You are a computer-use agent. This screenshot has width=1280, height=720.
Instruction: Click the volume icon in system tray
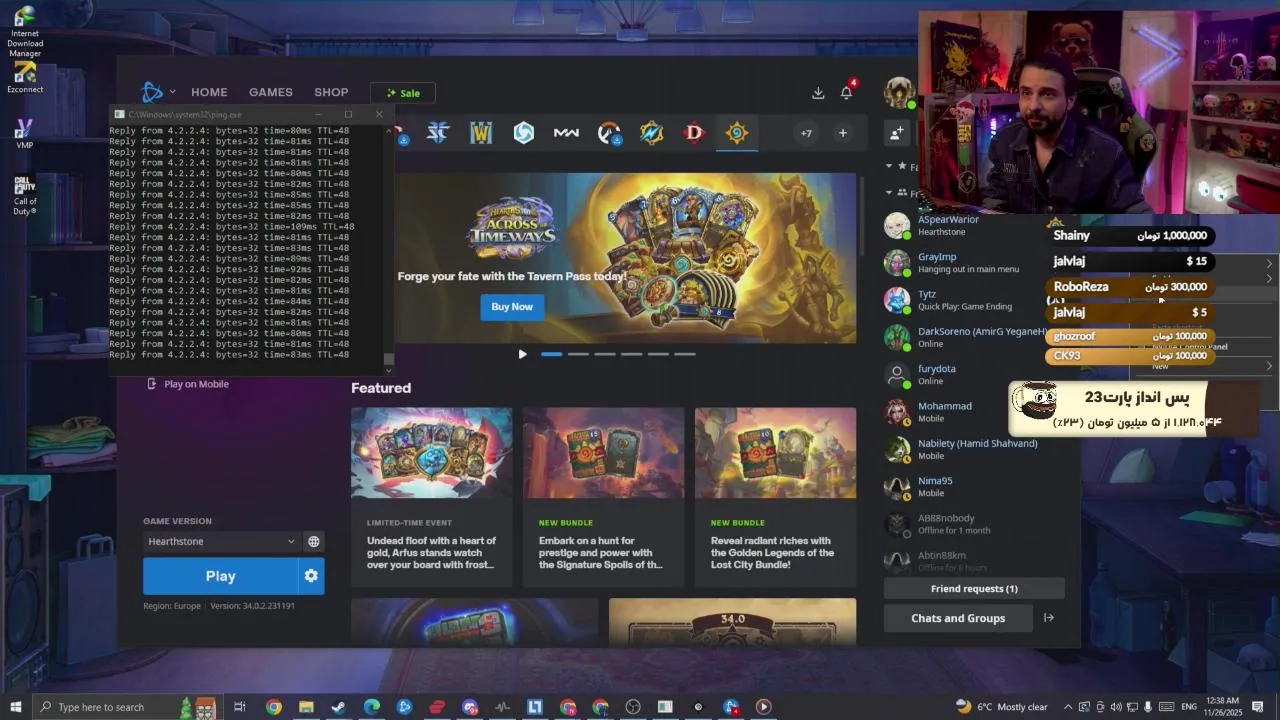click(x=1116, y=707)
